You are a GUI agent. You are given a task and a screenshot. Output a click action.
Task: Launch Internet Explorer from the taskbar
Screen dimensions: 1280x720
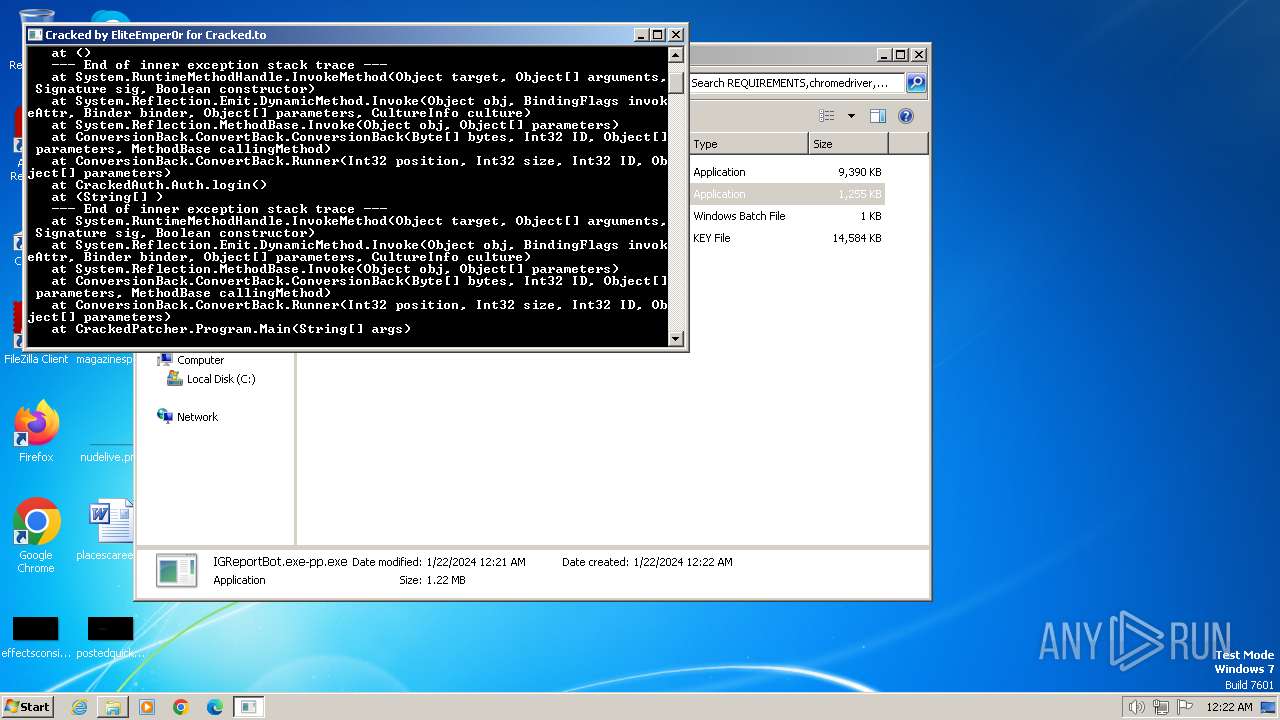79,707
